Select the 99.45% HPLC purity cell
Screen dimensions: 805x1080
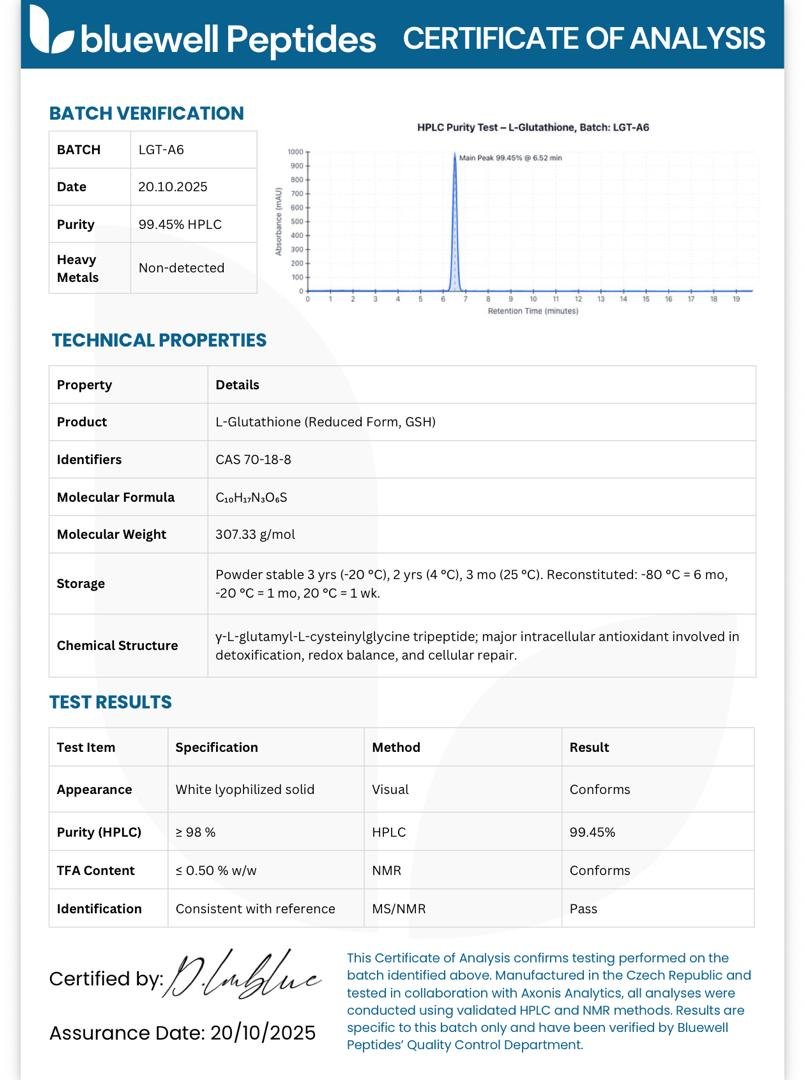point(194,224)
